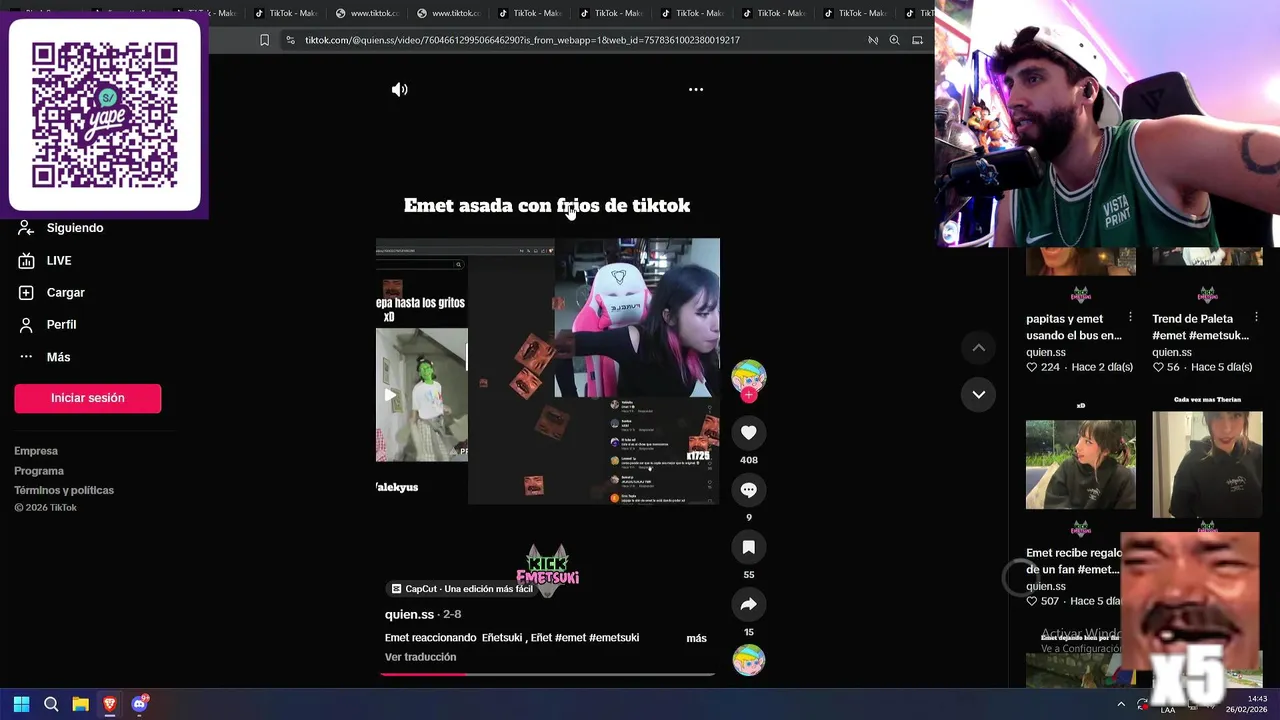Click the LIVE sidebar icon
This screenshot has height=720, width=1280.
(26, 260)
